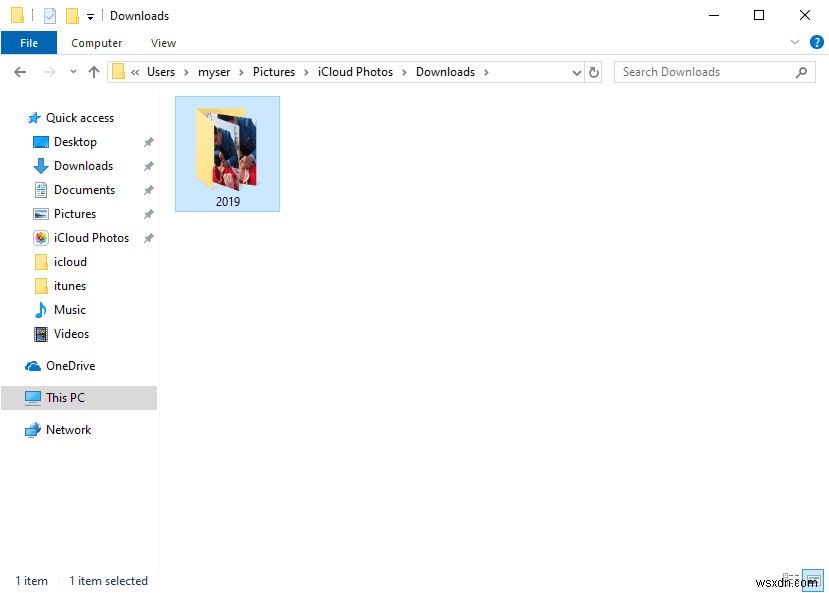This screenshot has height=593, width=829.
Task: Select Downloads in the address breadcrumb
Action: [x=445, y=72]
